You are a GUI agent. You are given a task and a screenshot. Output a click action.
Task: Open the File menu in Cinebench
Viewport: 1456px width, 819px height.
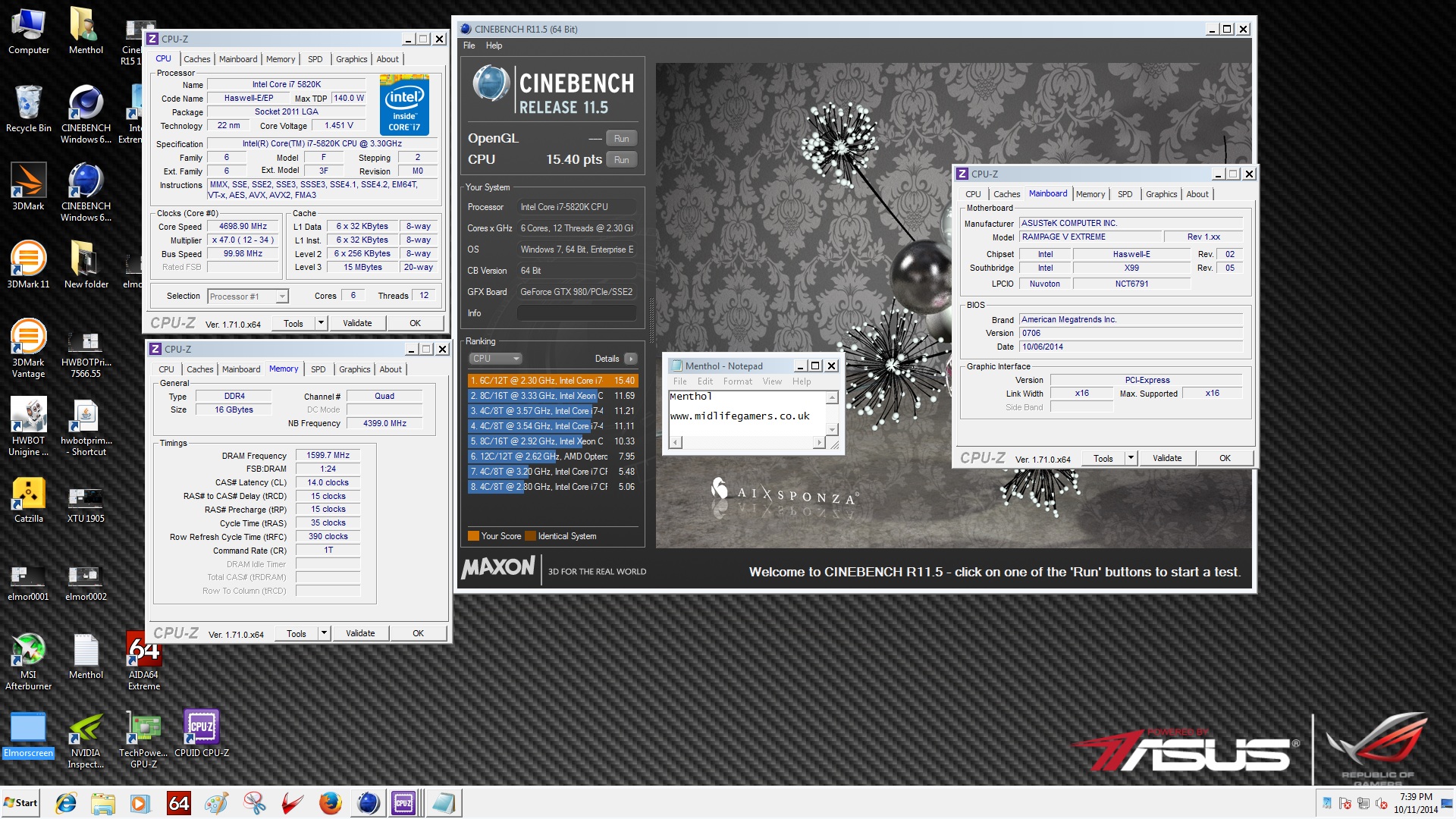(x=469, y=45)
